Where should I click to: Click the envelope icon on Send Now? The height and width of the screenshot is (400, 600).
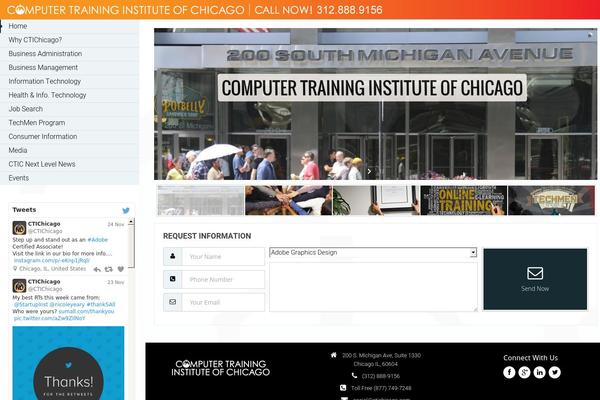coord(535,273)
